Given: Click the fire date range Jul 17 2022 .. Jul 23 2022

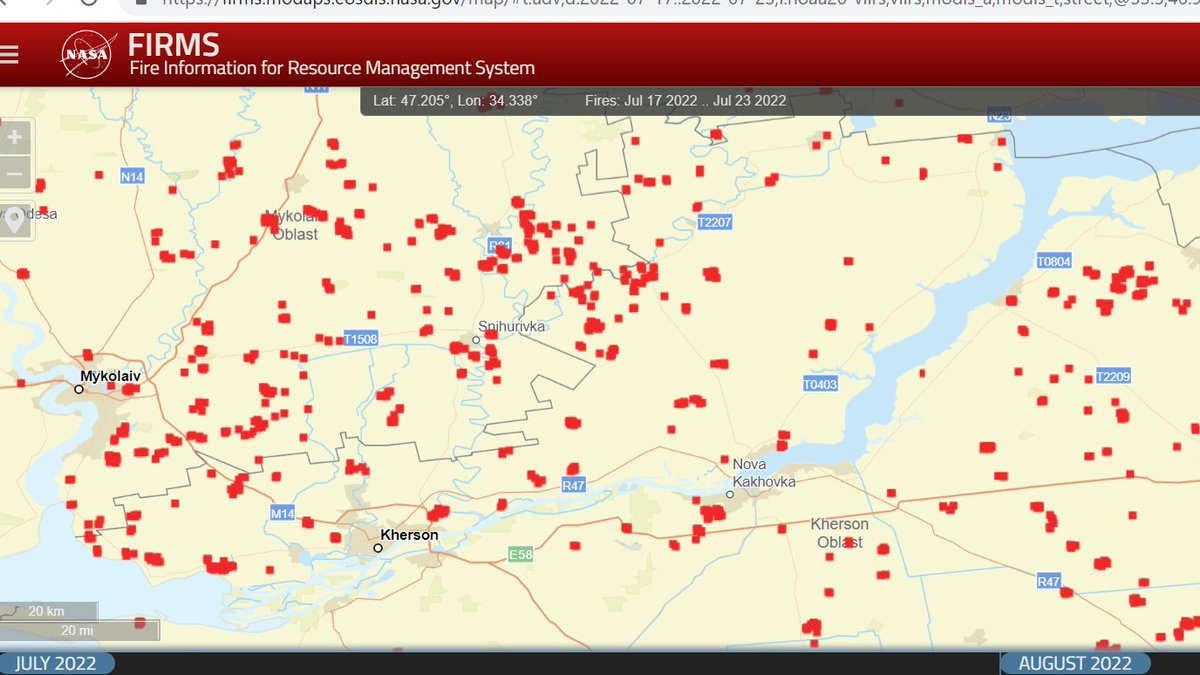Looking at the screenshot, I should [x=686, y=100].
